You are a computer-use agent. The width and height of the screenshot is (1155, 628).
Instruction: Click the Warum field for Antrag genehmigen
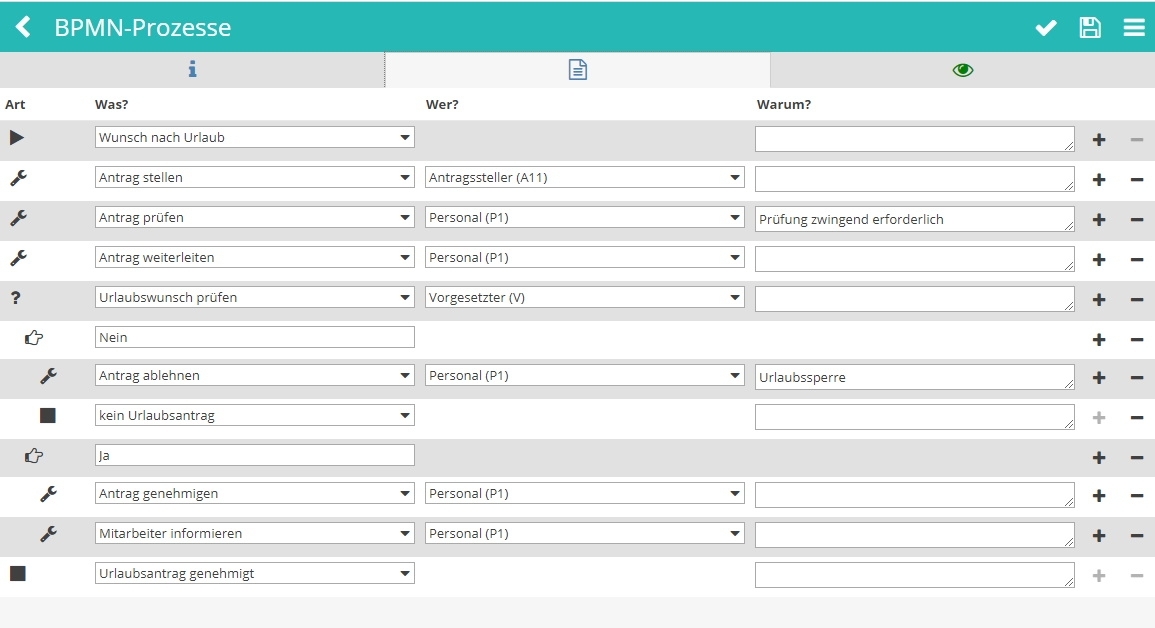915,495
